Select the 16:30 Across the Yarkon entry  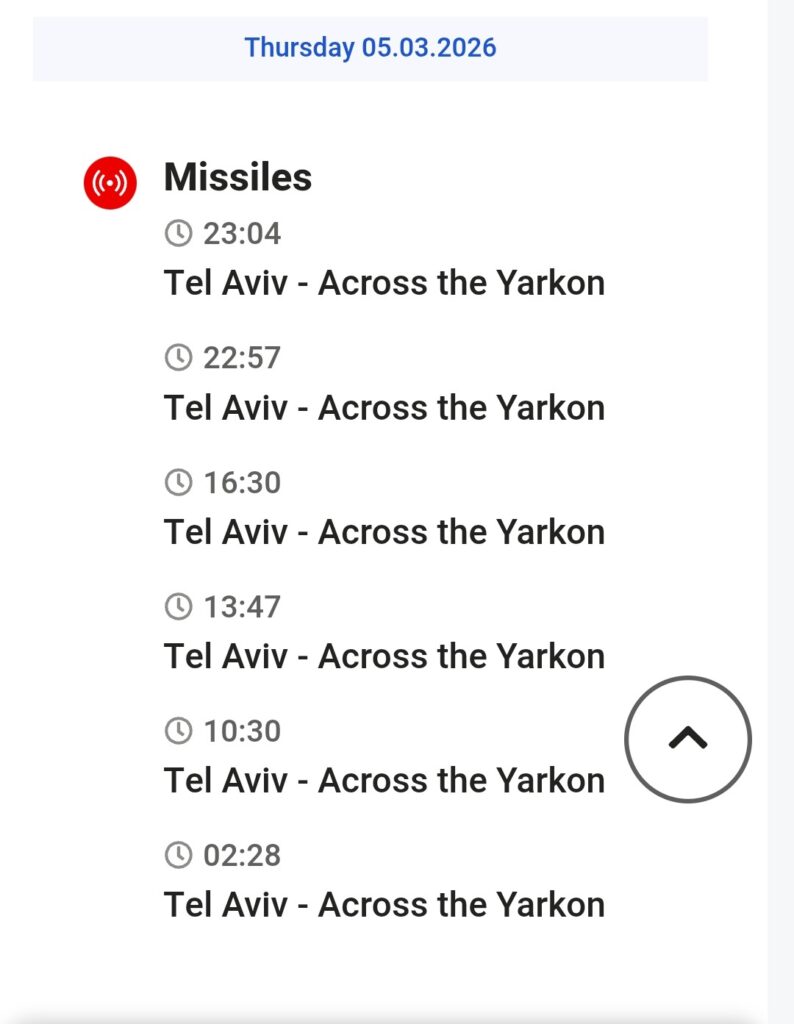coord(384,532)
